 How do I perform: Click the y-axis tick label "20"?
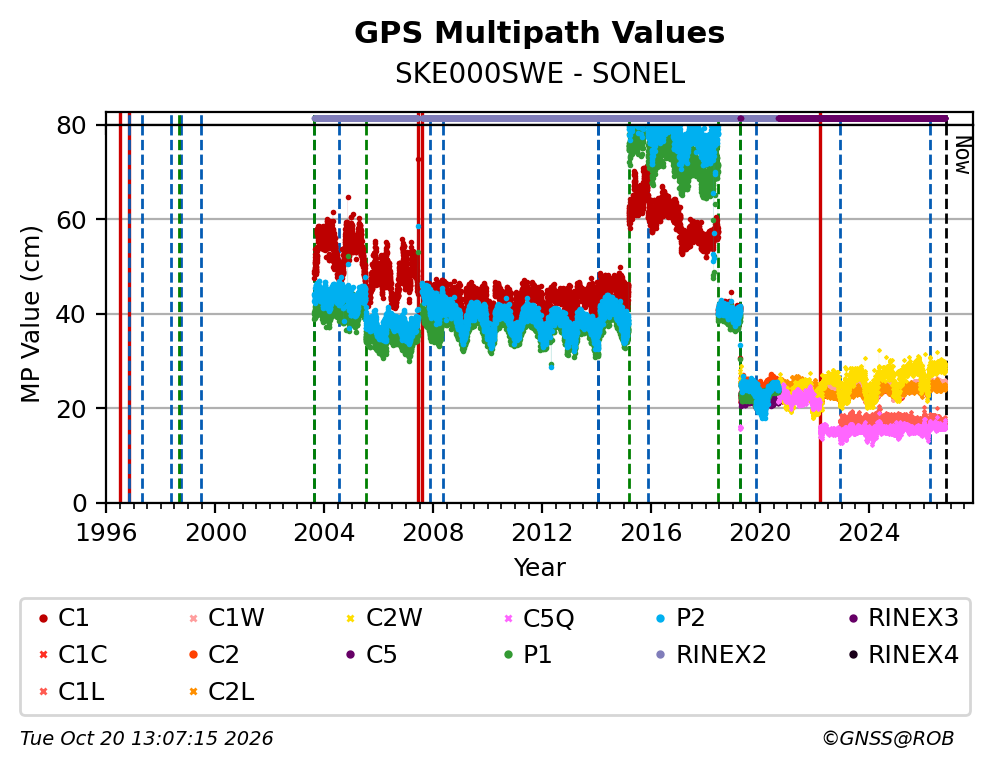pos(71,409)
